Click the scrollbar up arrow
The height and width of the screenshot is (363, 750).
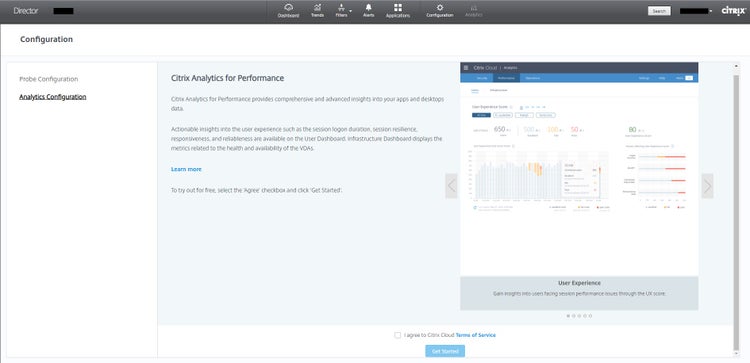[736, 66]
